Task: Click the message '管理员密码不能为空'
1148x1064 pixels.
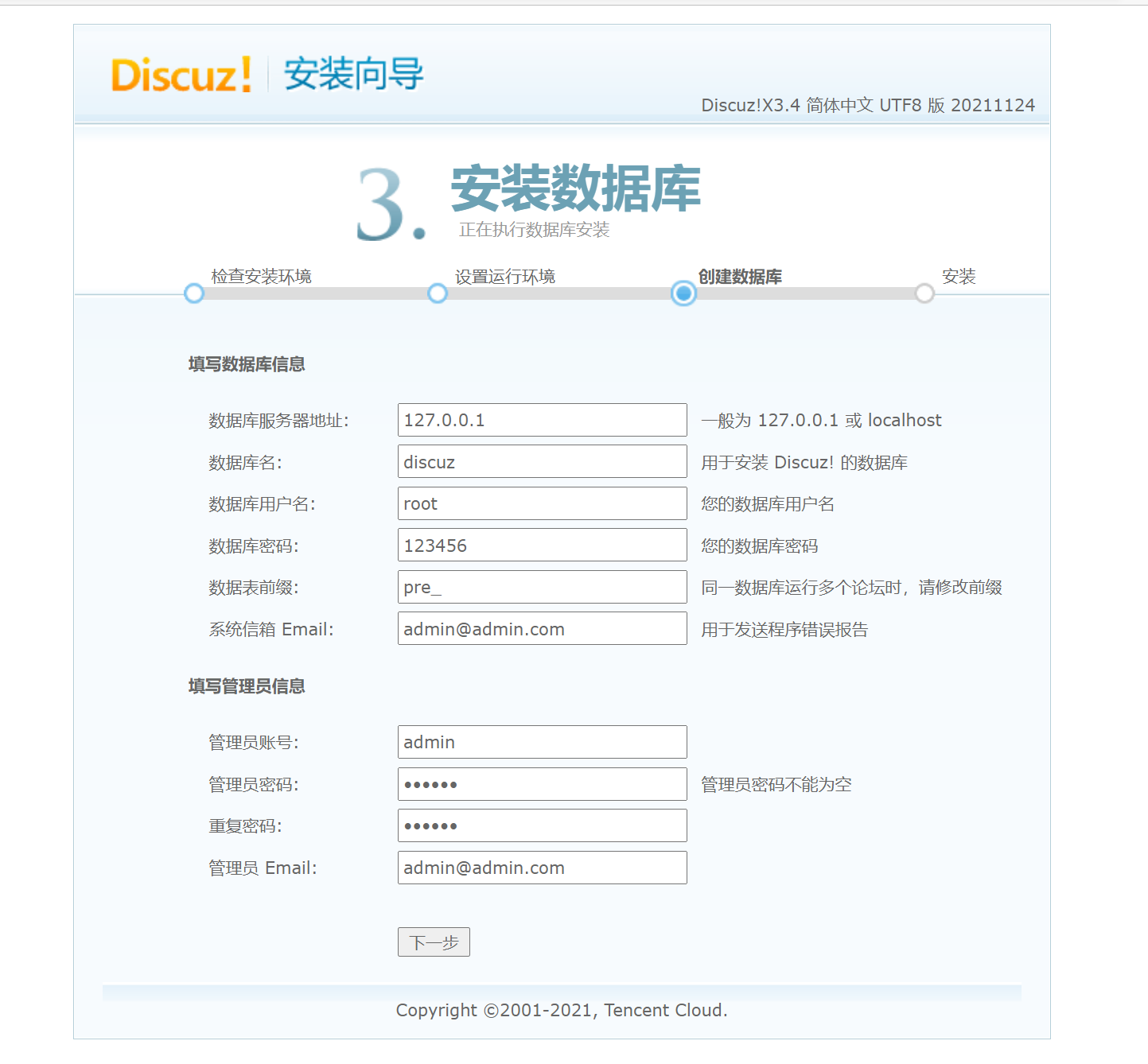Action: tap(776, 785)
